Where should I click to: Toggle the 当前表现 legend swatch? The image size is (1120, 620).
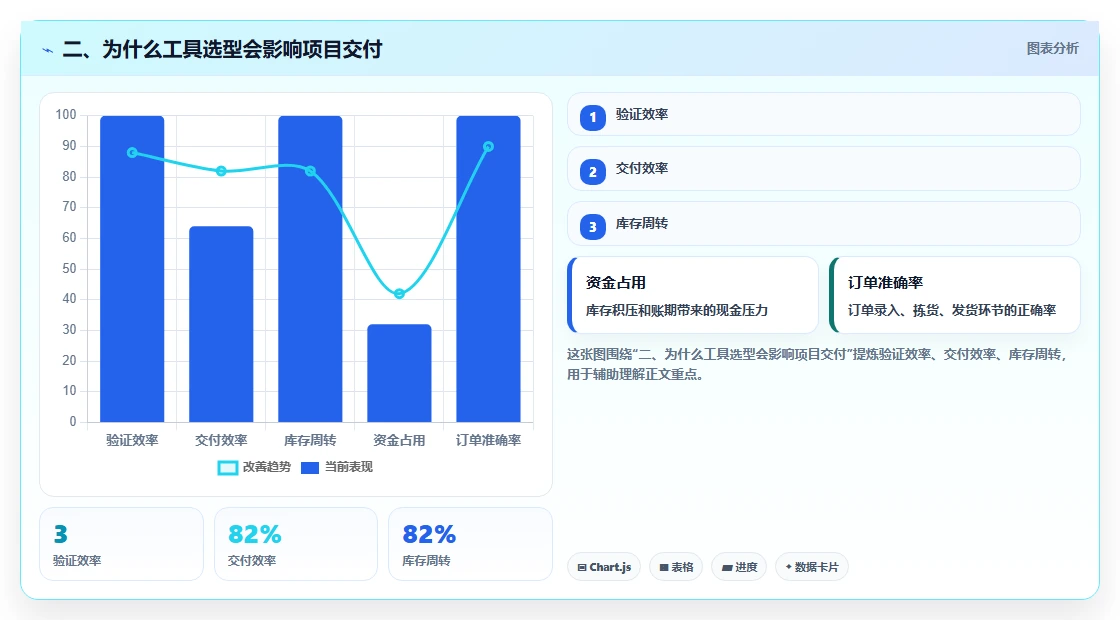(x=309, y=468)
